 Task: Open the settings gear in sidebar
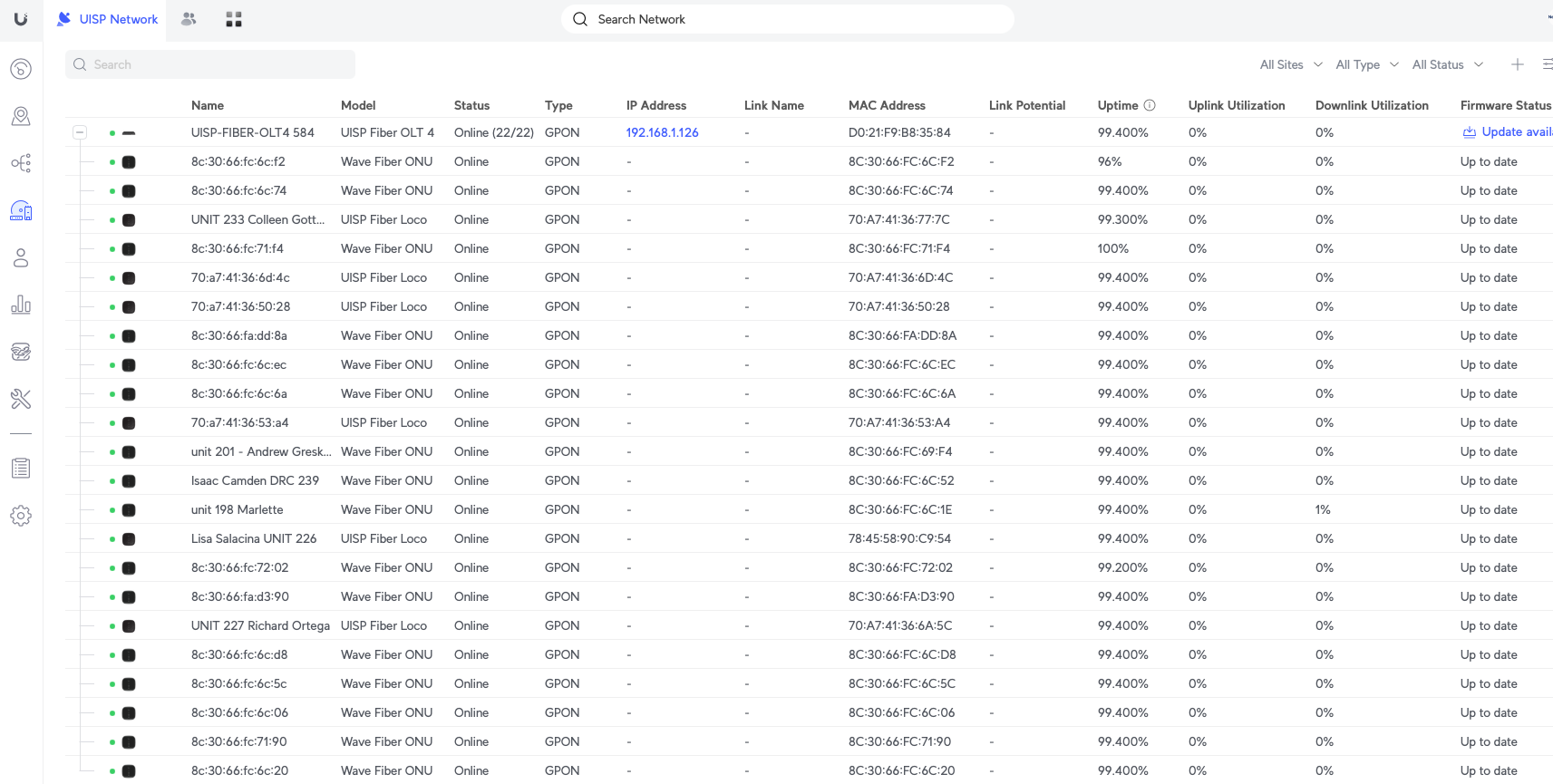point(21,516)
